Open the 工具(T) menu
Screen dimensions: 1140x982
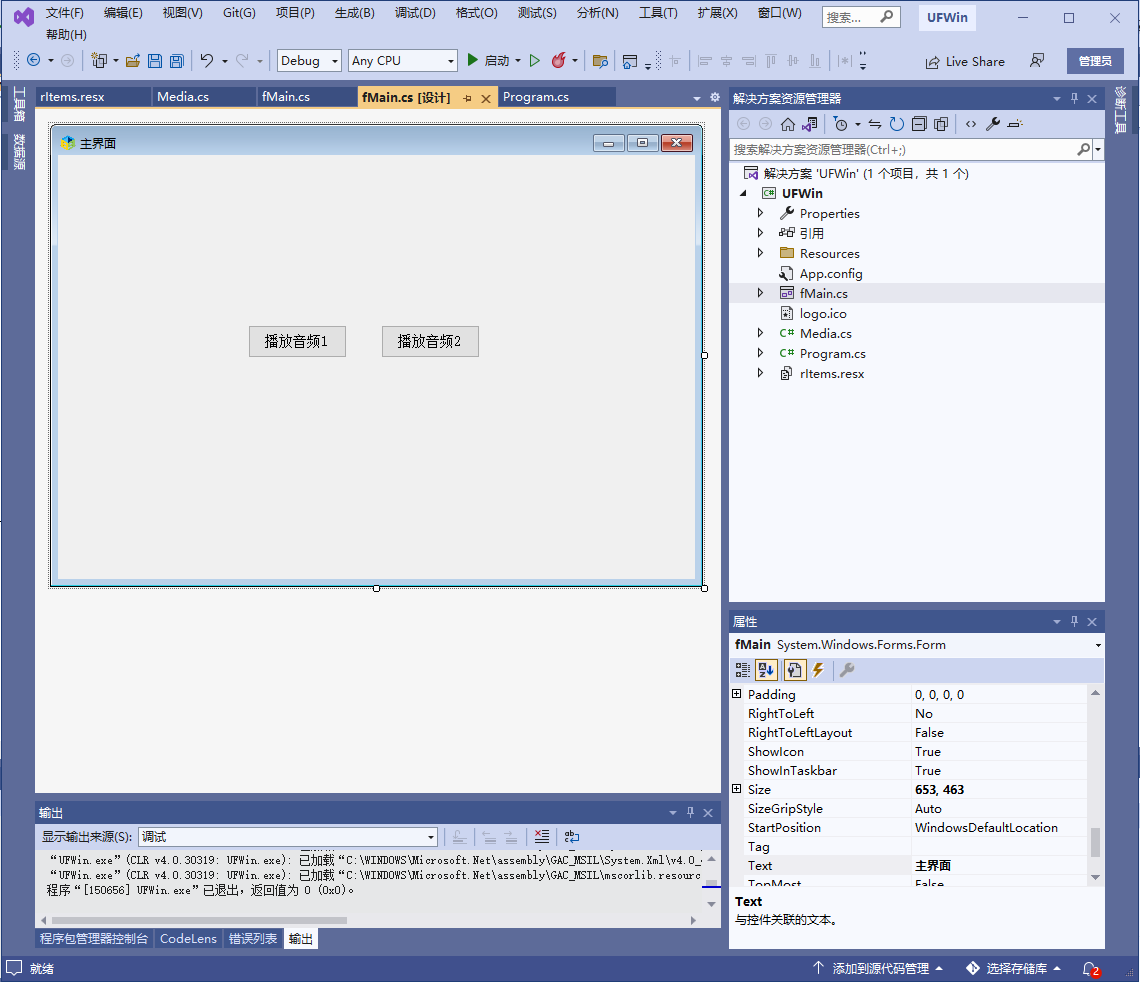click(658, 13)
